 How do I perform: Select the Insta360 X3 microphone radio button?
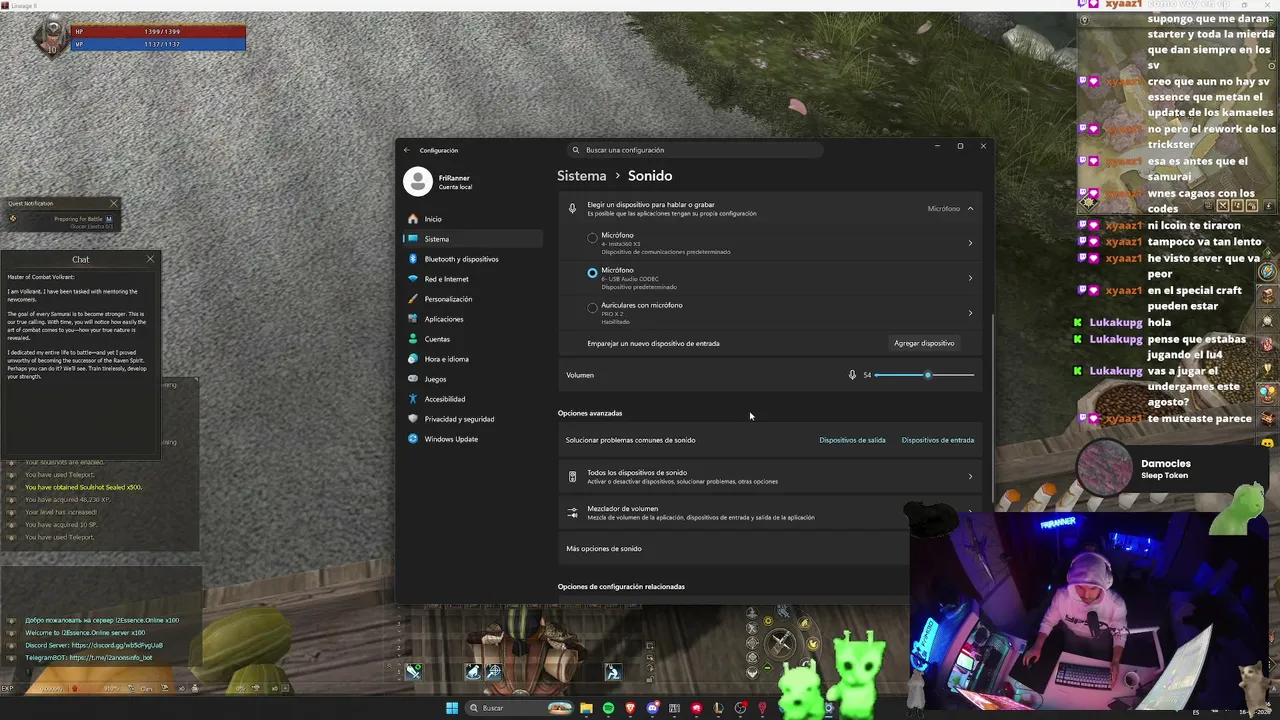(592, 239)
